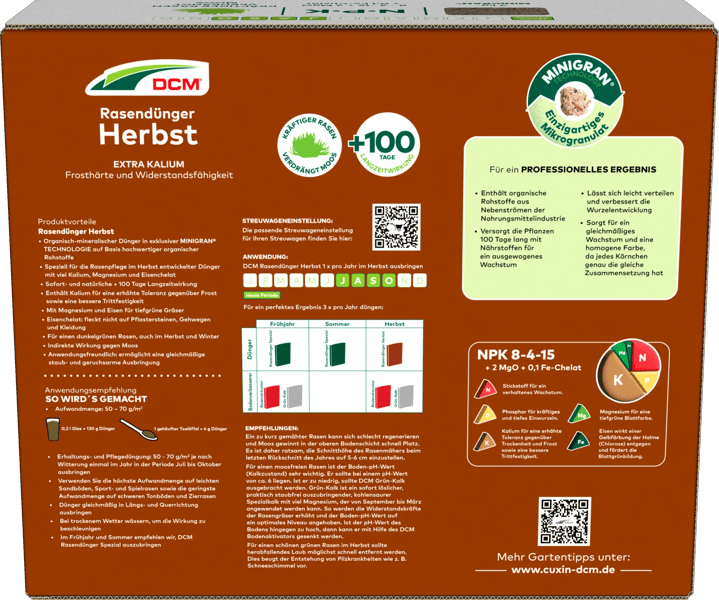
Task: Click the Frühjahr column header
Action: pos(282,324)
